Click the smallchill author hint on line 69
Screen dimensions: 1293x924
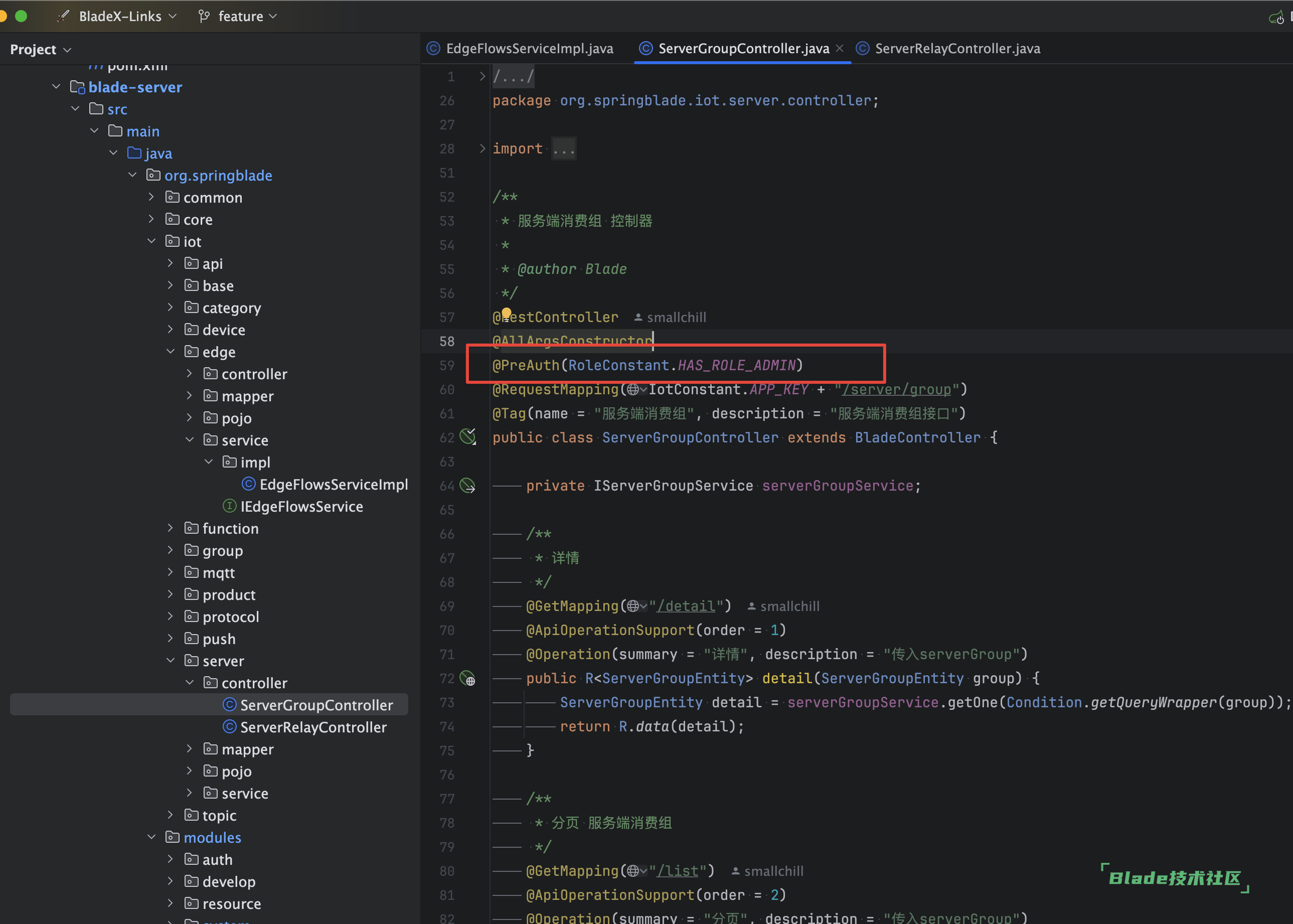(783, 606)
